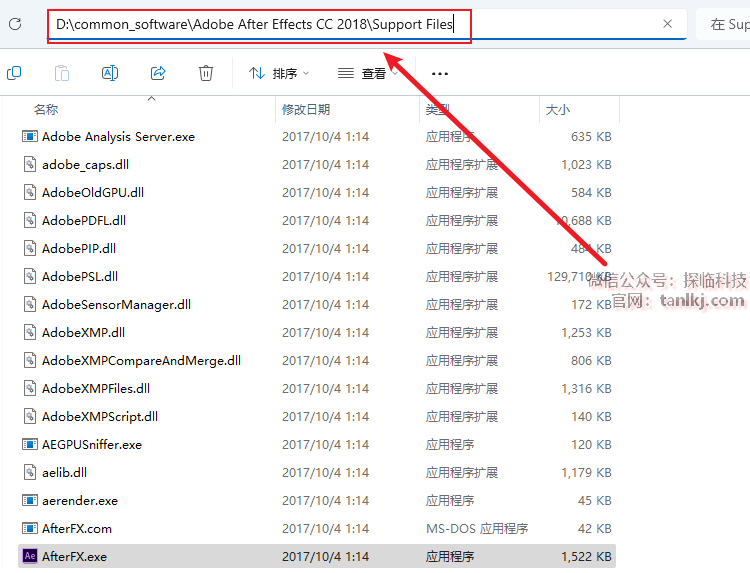
Task: Select the adobe_caps.dll file icon
Action: [x=30, y=165]
